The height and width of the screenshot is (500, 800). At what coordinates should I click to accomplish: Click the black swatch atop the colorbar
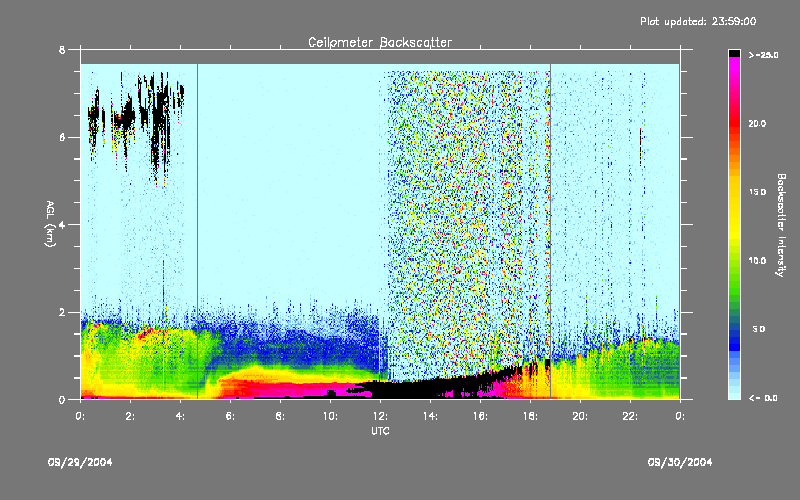(735, 53)
